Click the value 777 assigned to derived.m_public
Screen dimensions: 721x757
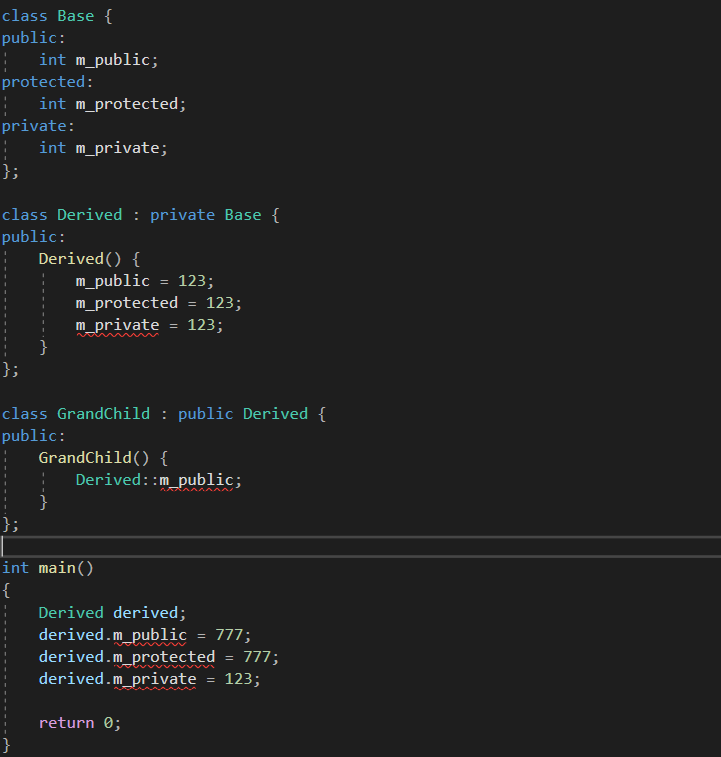pyautogui.click(x=229, y=635)
